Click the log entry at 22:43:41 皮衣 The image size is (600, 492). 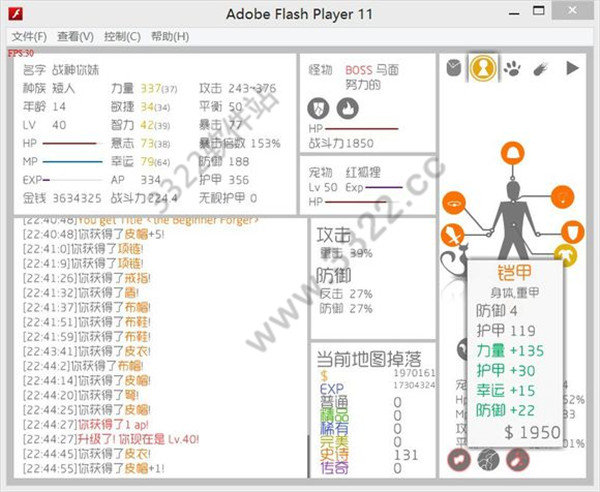pyautogui.click(x=87, y=351)
